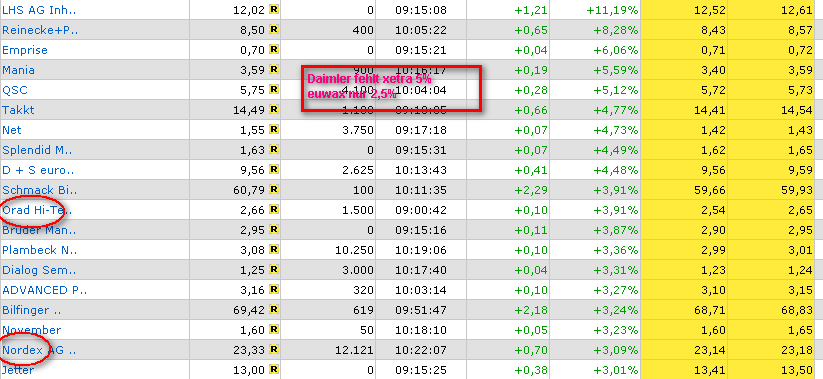This screenshot has width=823, height=379.
Task: Open the Bruder Man.. stock link
Action: tap(39, 230)
